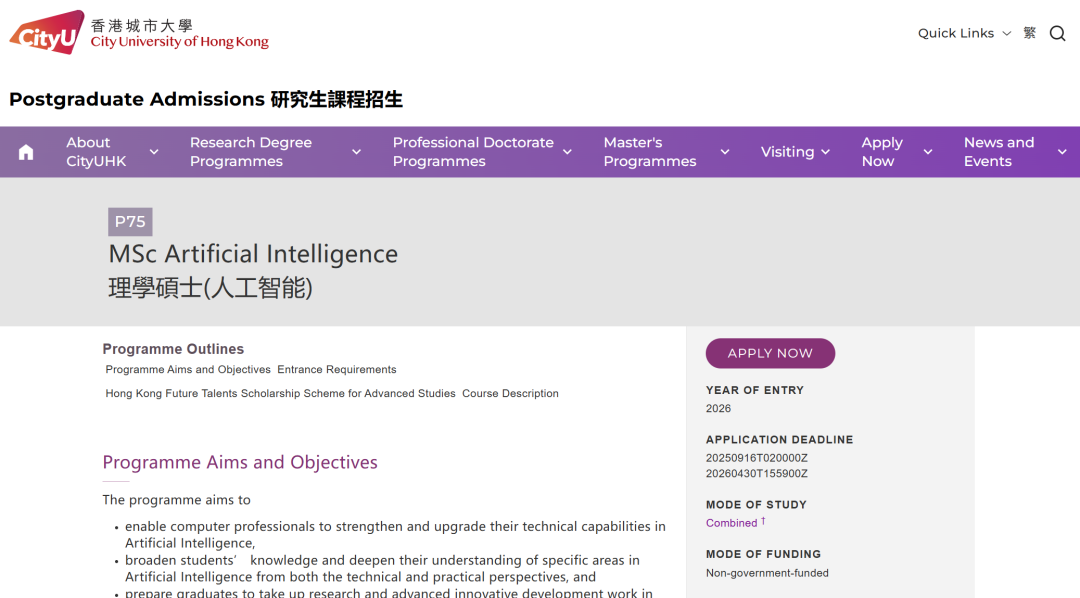Open the Research Degree Programmes menu
The width and height of the screenshot is (1080, 598).
(251, 152)
